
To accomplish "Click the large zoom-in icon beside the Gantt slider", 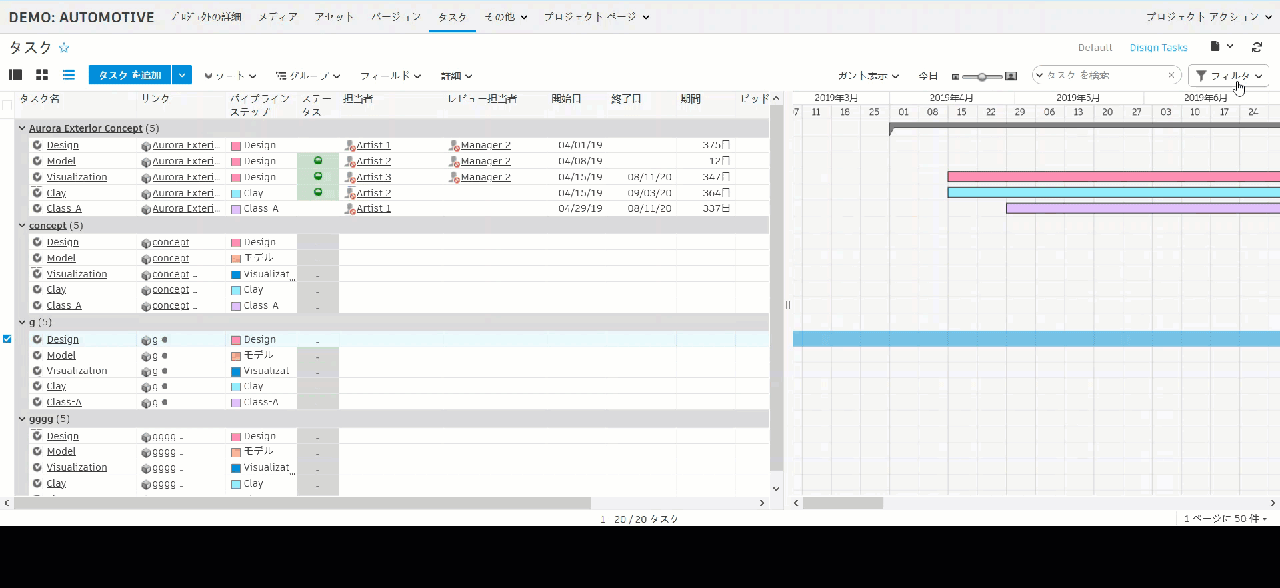I will click(1011, 76).
